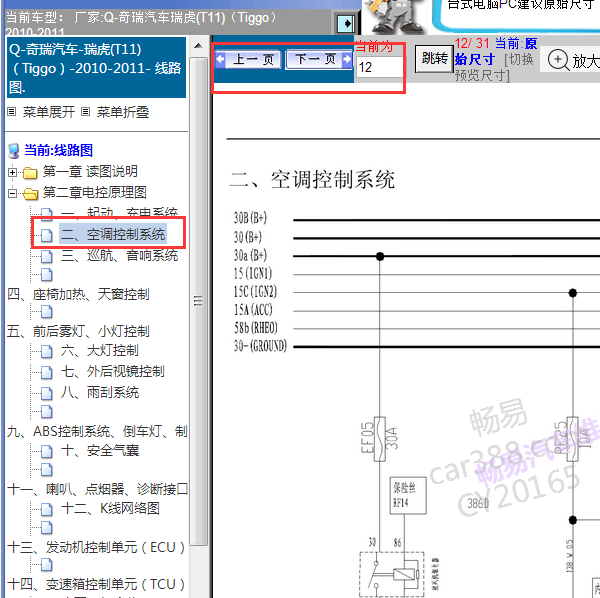The image size is (600, 598).
Task: Select 四、座椅加热、天窗控制 entry
Action: click(x=78, y=294)
